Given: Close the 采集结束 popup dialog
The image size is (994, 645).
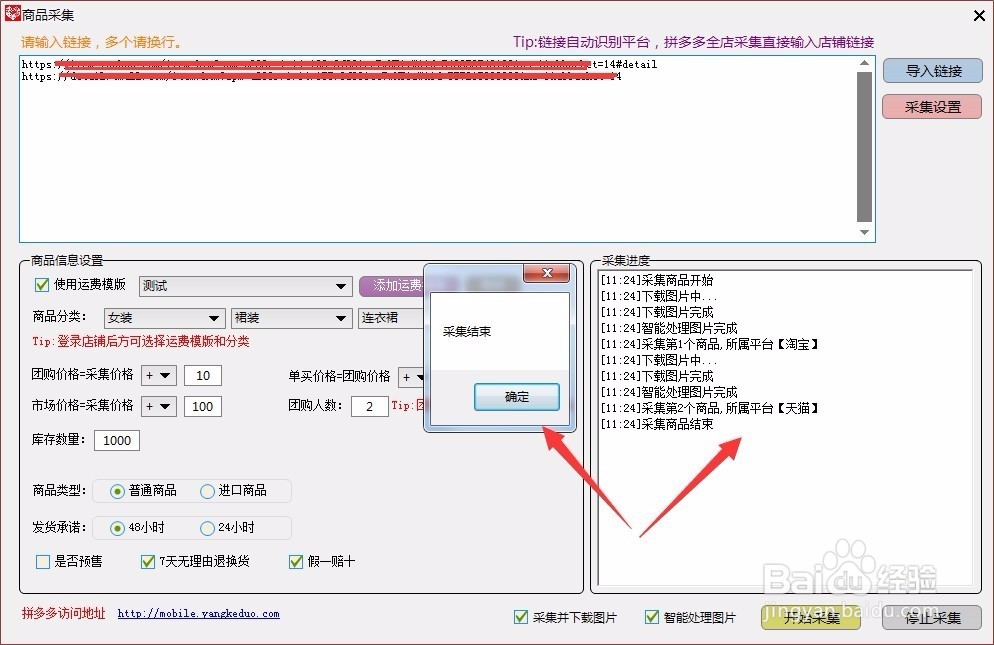Looking at the screenshot, I should (x=546, y=273).
